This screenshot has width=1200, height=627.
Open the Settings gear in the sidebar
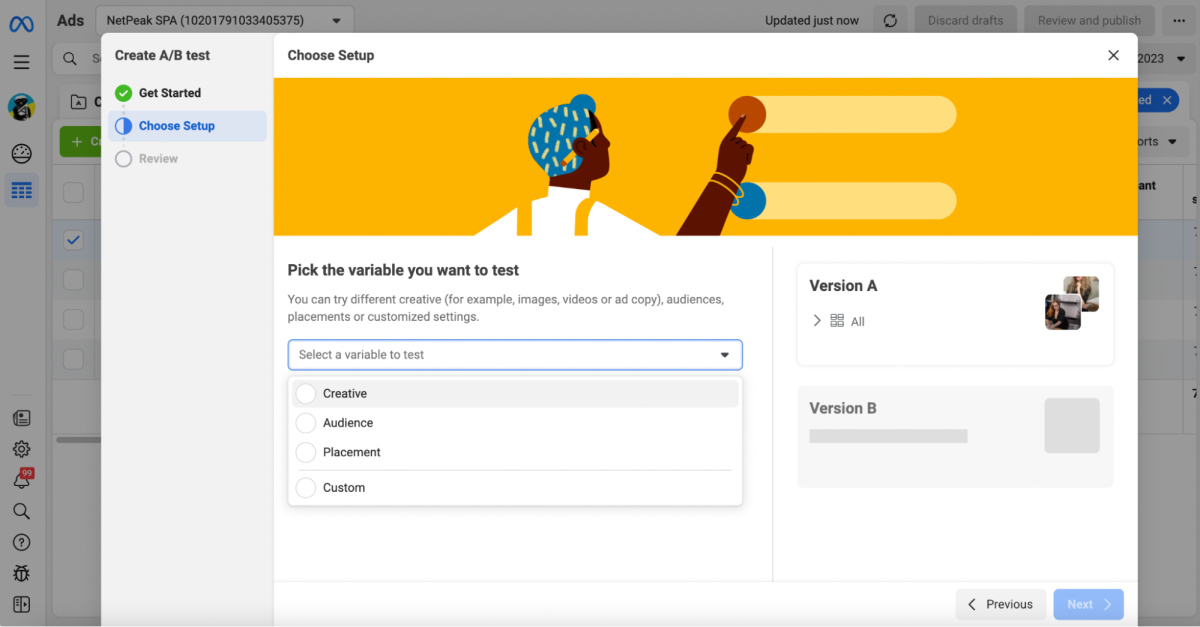coord(21,449)
